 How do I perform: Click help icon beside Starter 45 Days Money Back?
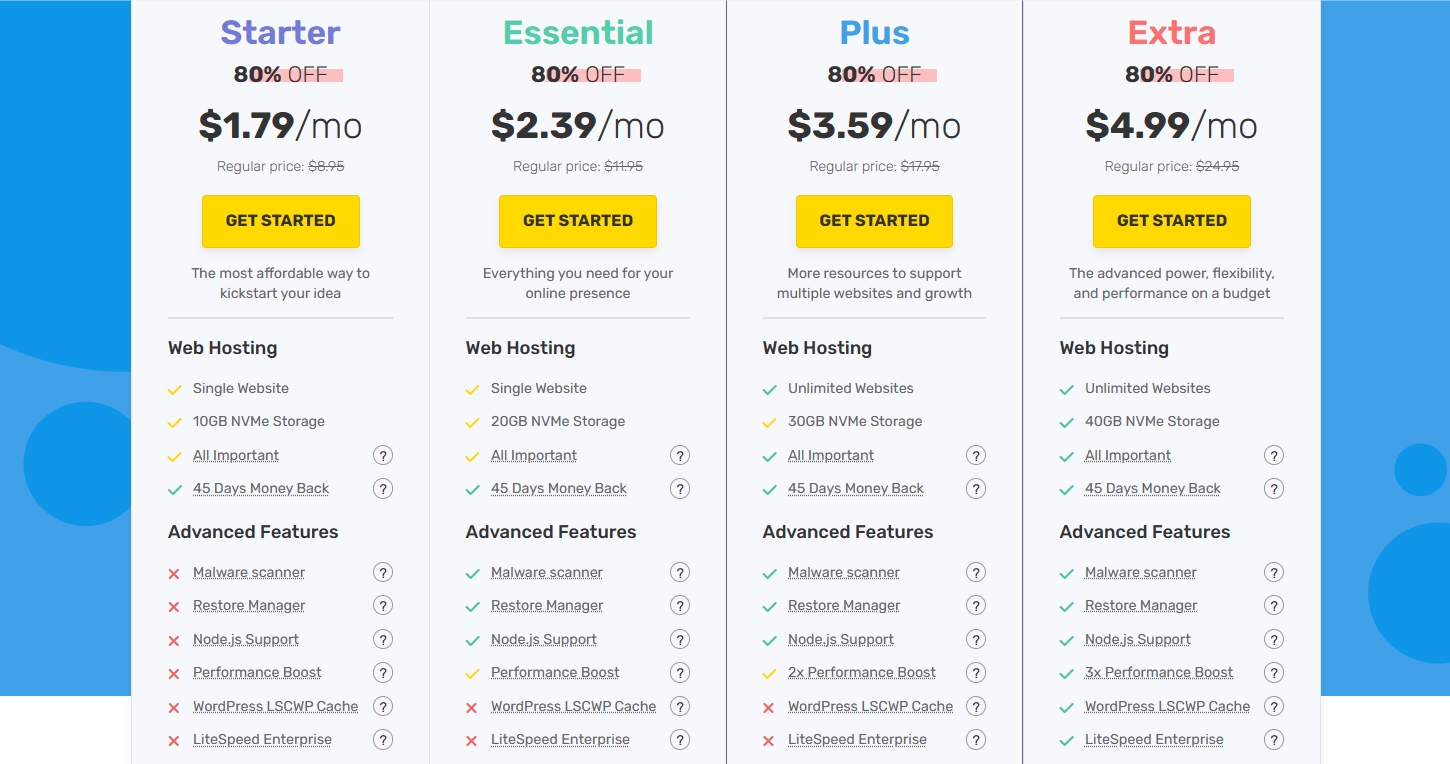click(383, 489)
